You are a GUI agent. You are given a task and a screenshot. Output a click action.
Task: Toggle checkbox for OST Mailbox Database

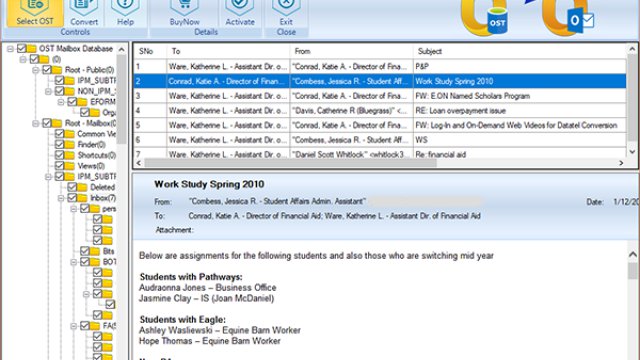point(22,49)
